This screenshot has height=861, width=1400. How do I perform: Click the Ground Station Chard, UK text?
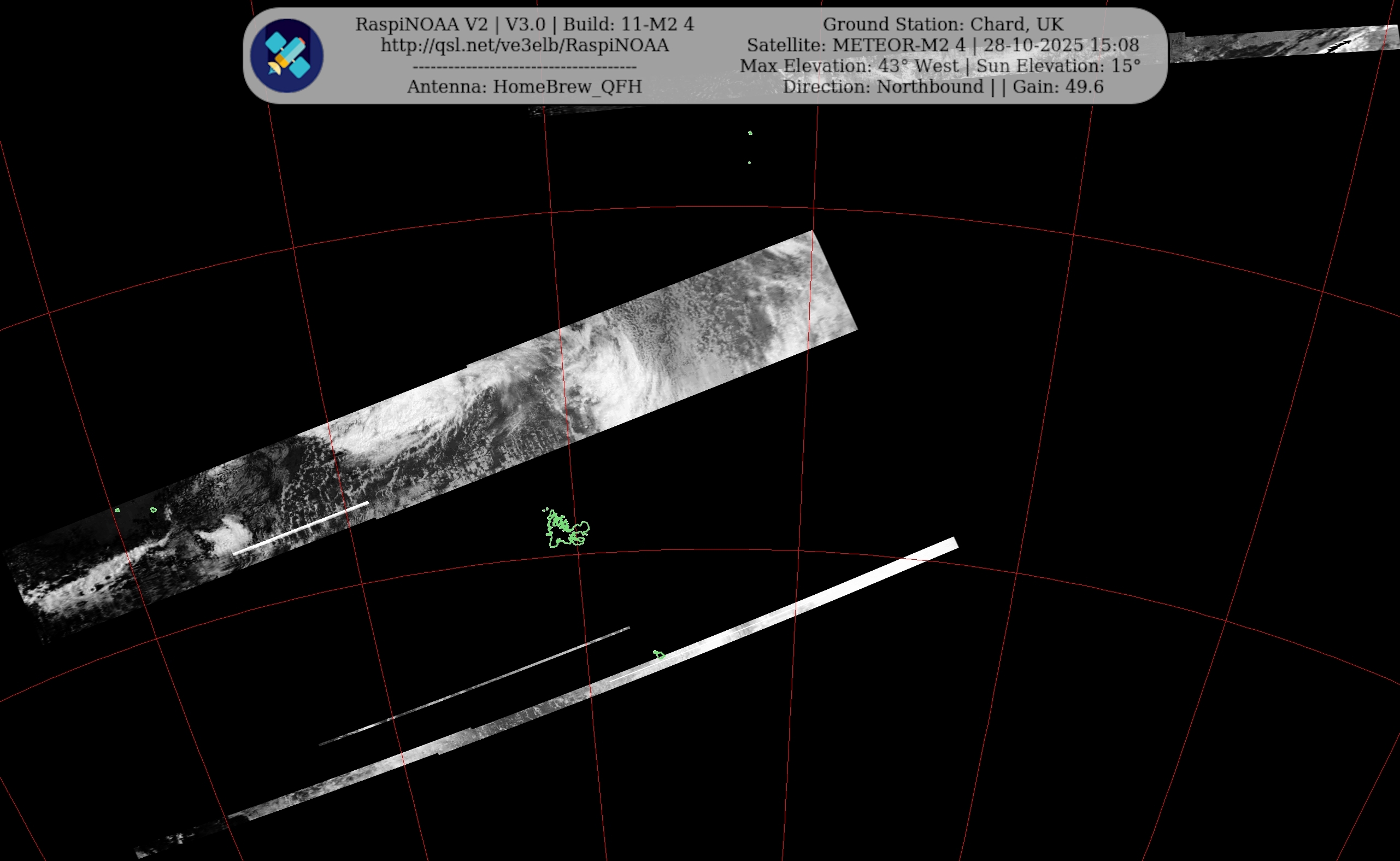click(943, 25)
